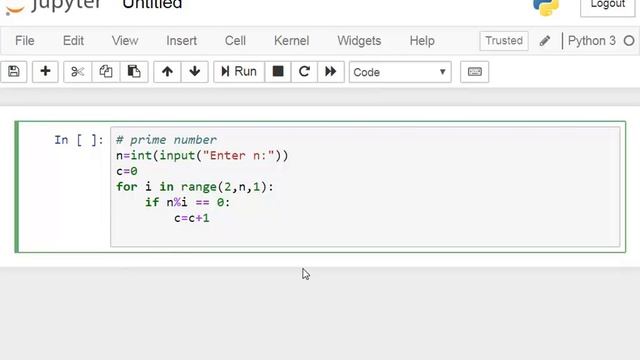640x360 pixels.
Task: Move the selected cell down
Action: coord(195,72)
